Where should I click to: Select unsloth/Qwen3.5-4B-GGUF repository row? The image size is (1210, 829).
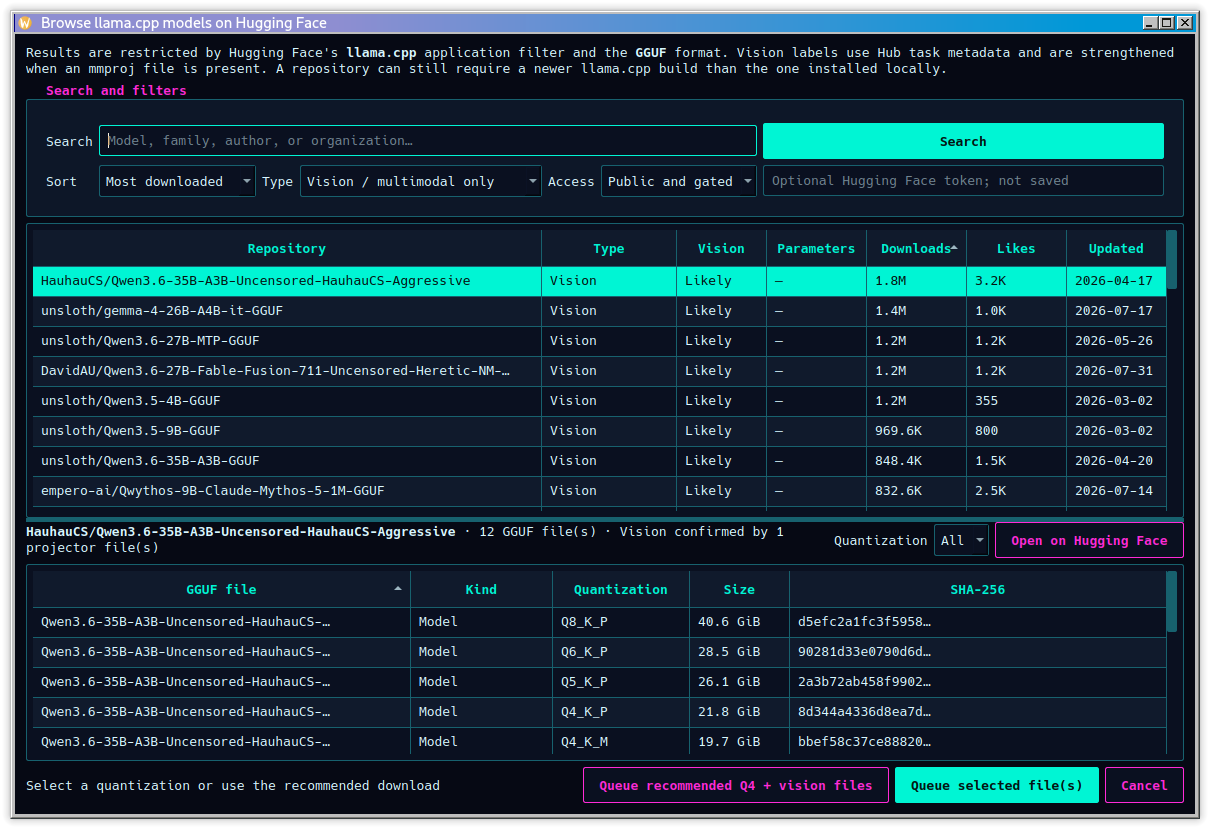tap(599, 401)
